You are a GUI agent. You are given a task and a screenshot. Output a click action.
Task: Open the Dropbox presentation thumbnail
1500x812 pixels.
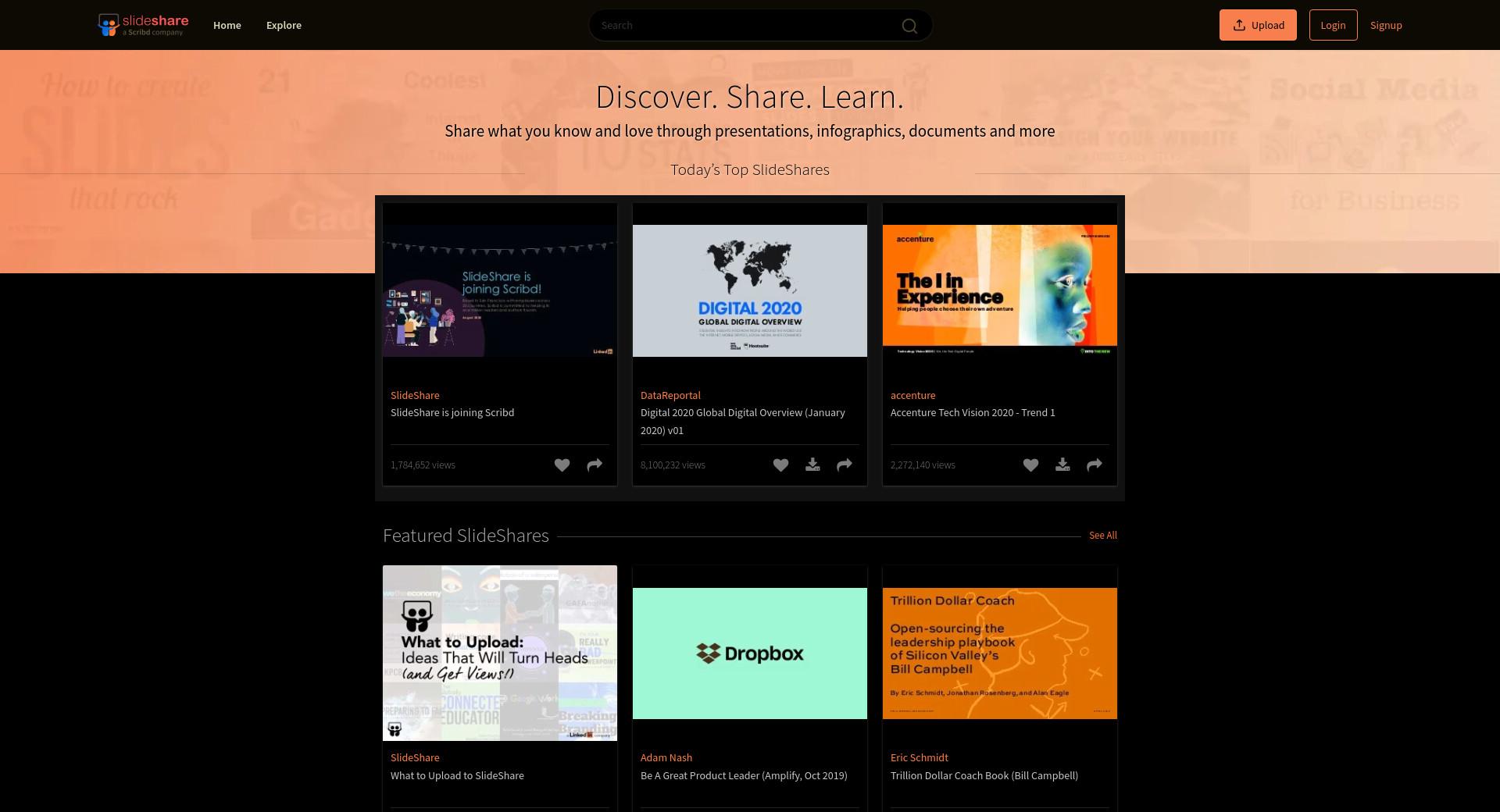750,654
